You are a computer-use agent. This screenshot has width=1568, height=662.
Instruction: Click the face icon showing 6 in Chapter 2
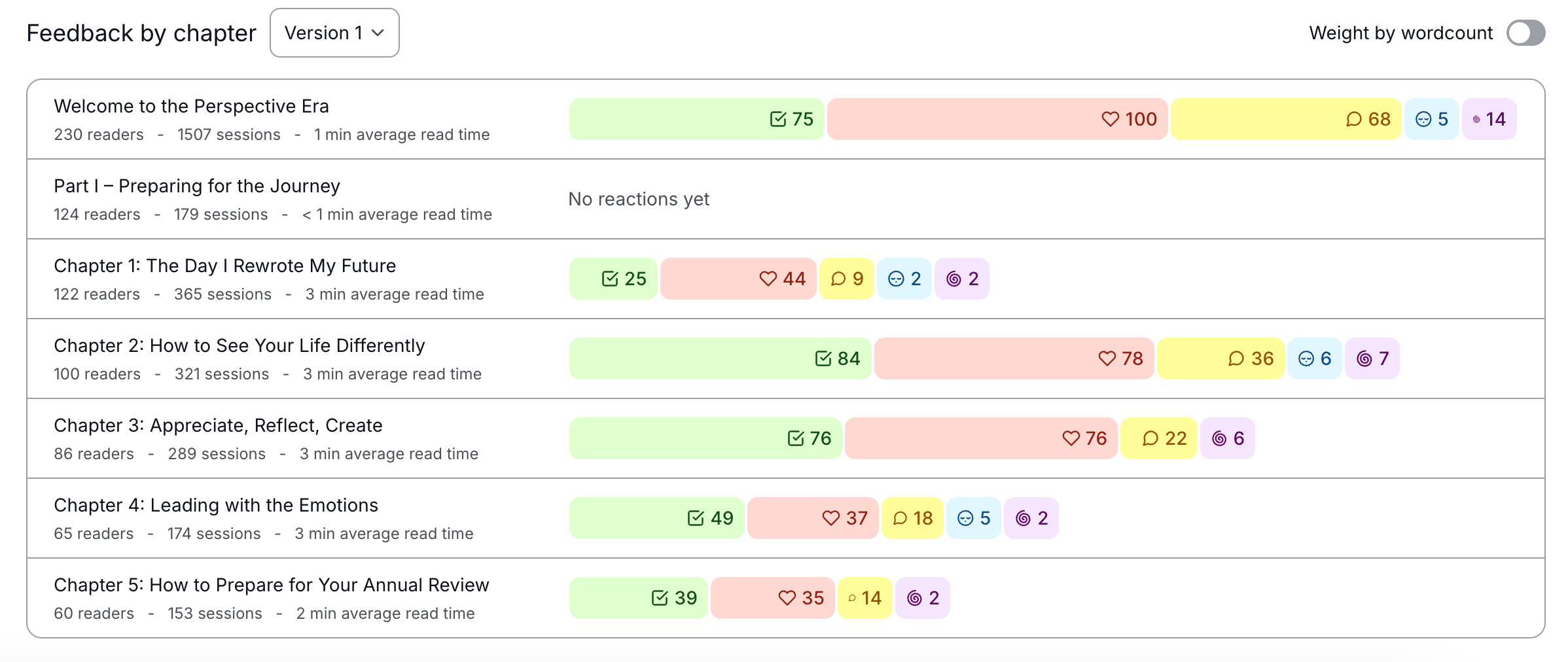click(x=1306, y=358)
